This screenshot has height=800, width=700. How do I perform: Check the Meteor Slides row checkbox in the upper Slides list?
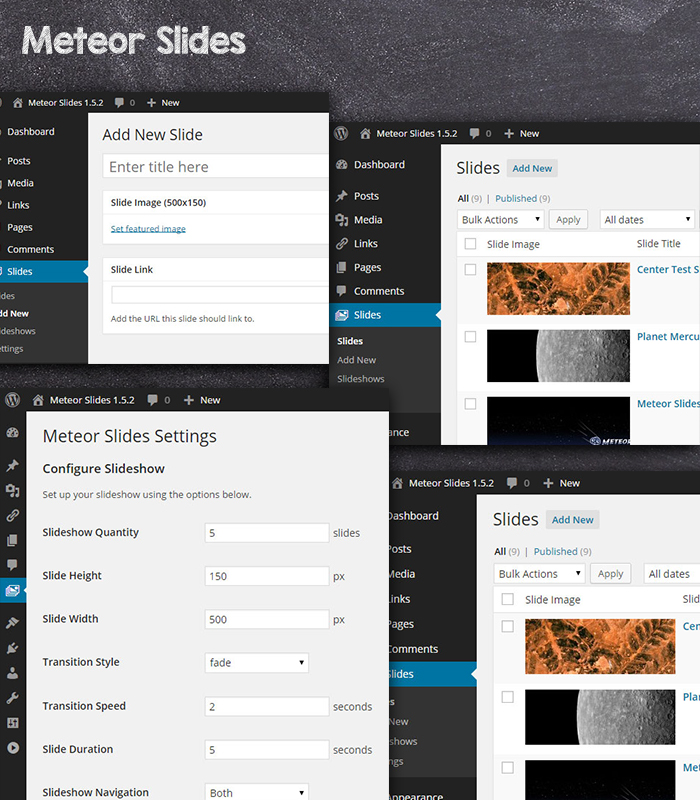[470, 404]
